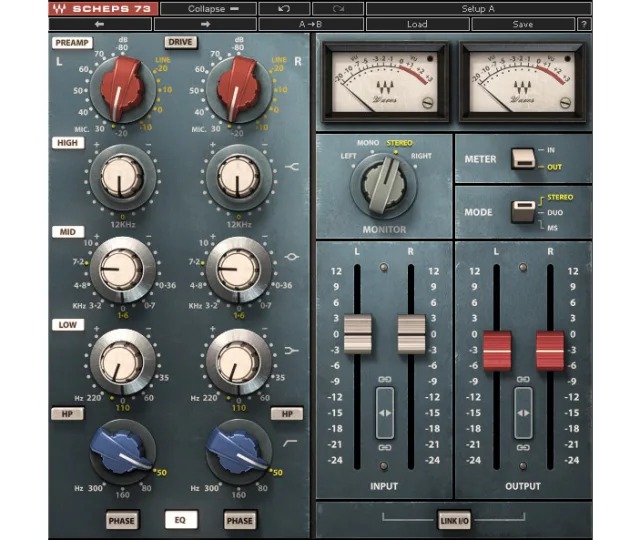Click the left channel mid gain knob
Image resolution: width=640 pixels, height=540 pixels.
(122, 270)
